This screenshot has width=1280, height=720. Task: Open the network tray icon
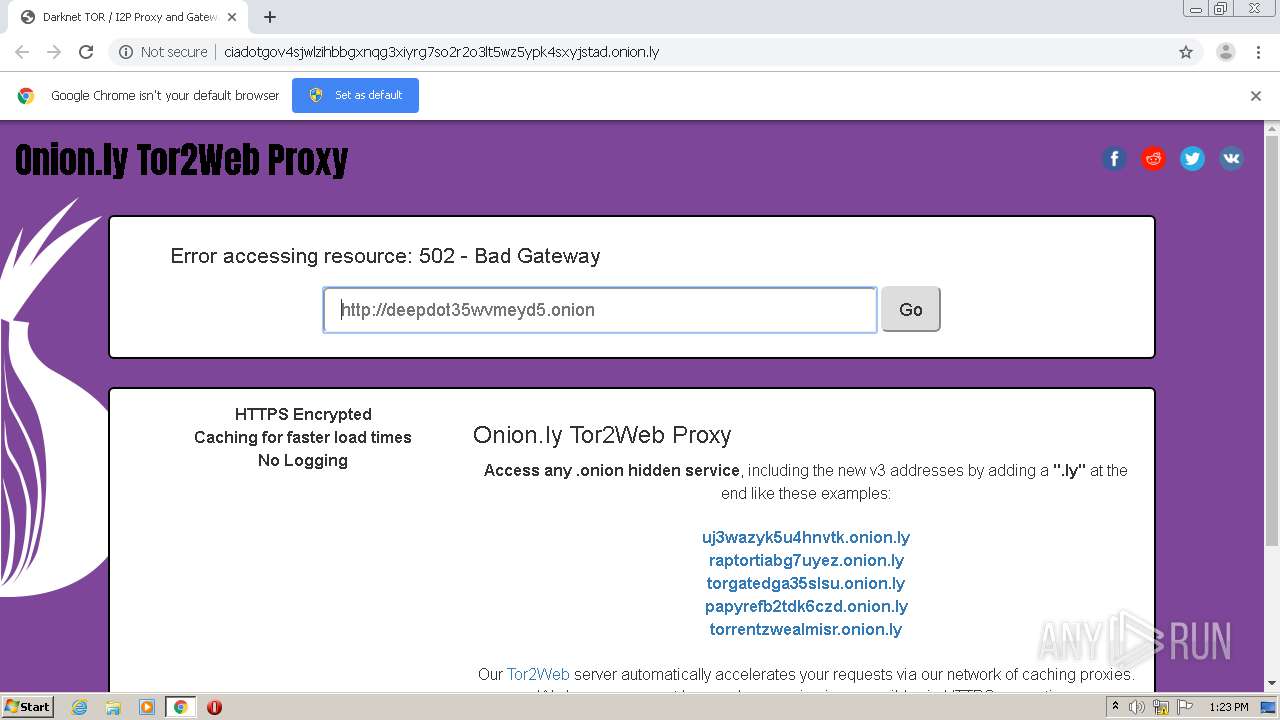coord(1161,707)
